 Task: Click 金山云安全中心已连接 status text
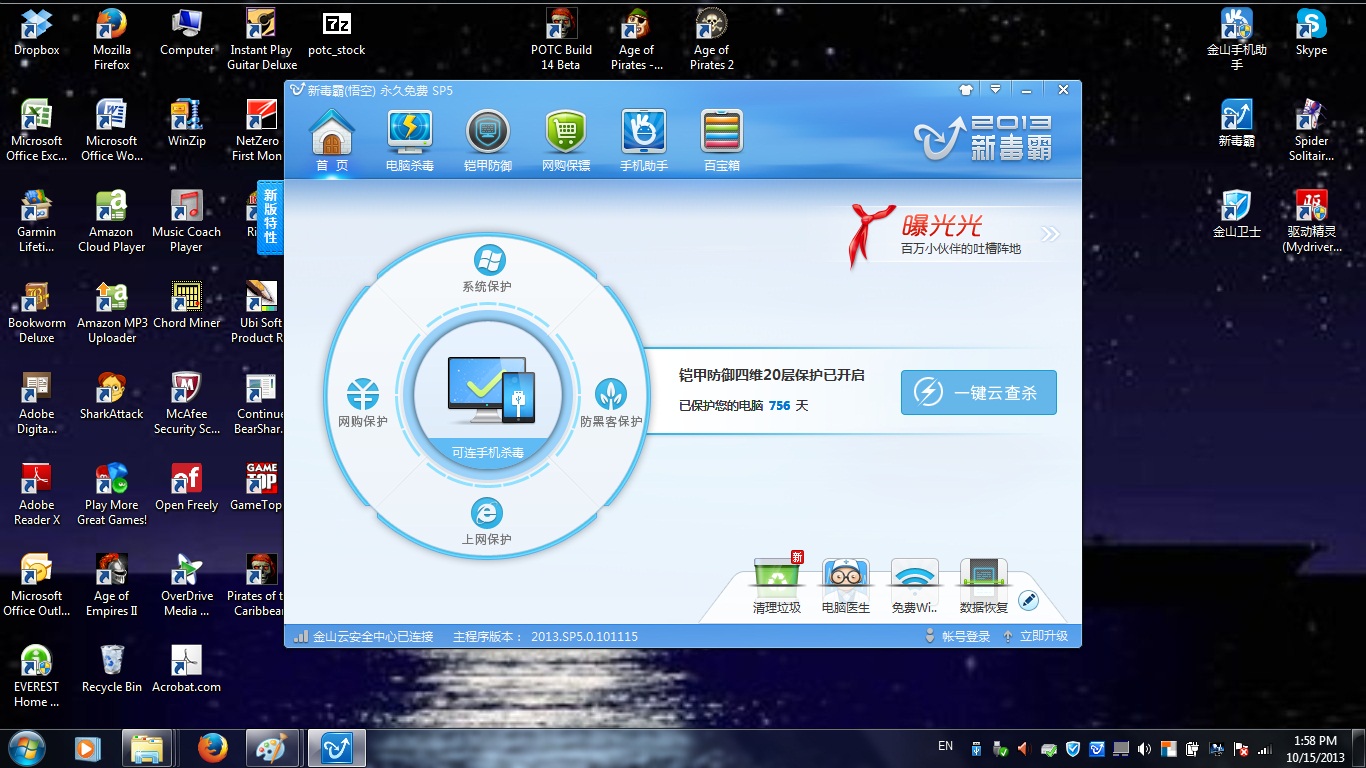click(372, 636)
